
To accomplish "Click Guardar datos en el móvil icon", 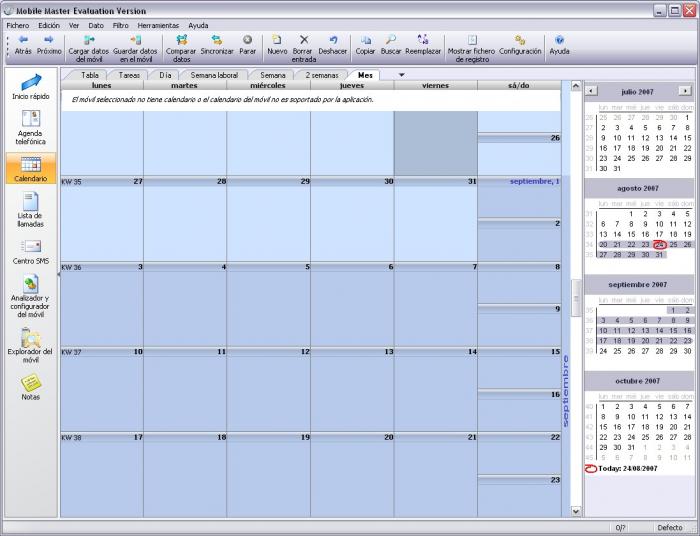I will pyautogui.click(x=135, y=40).
